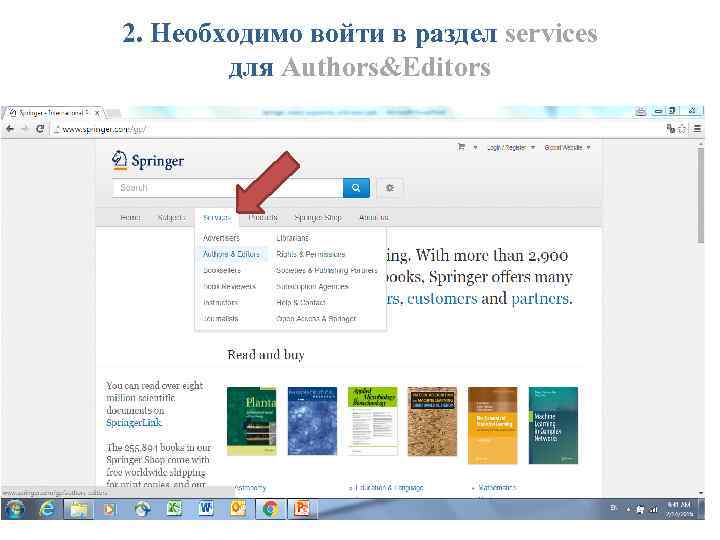Select Authors & Editors entry
Viewport: 720px width, 540px height.
coord(231,254)
